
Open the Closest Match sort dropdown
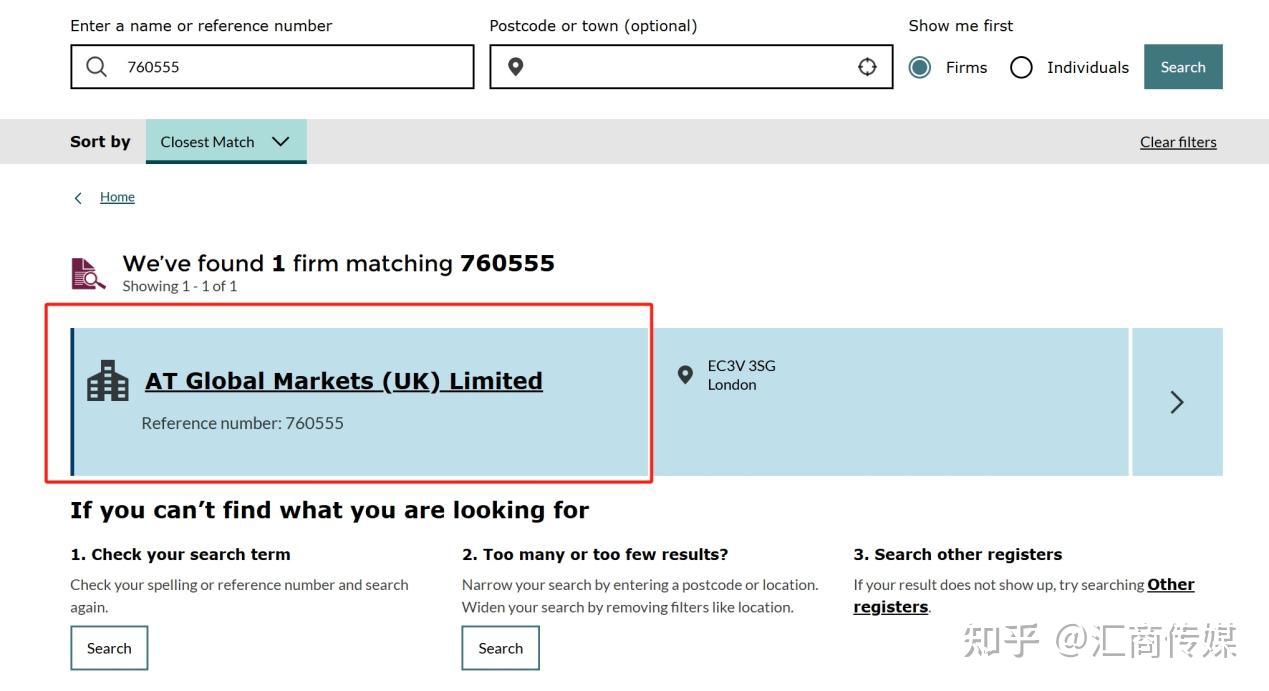coord(226,142)
